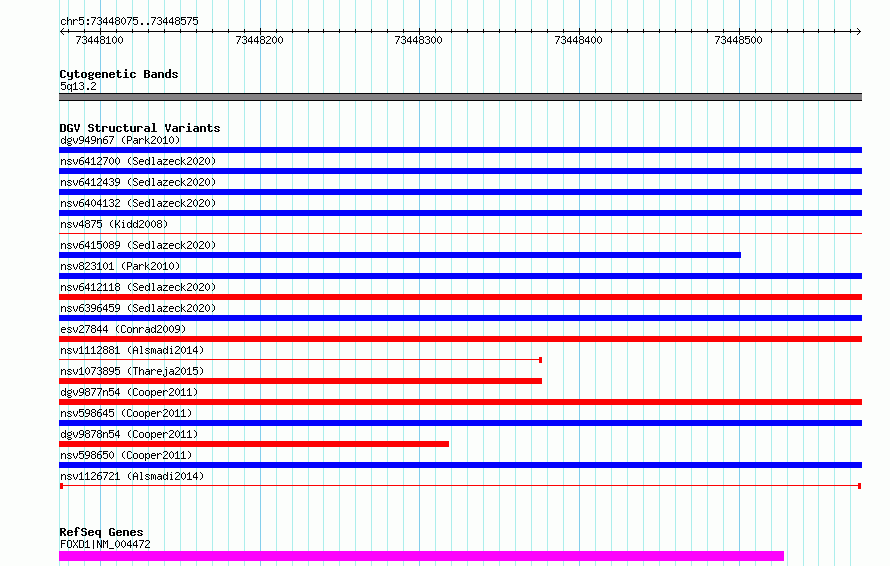
Task: Click the 73448100 ruler tick label
Action: point(99,40)
